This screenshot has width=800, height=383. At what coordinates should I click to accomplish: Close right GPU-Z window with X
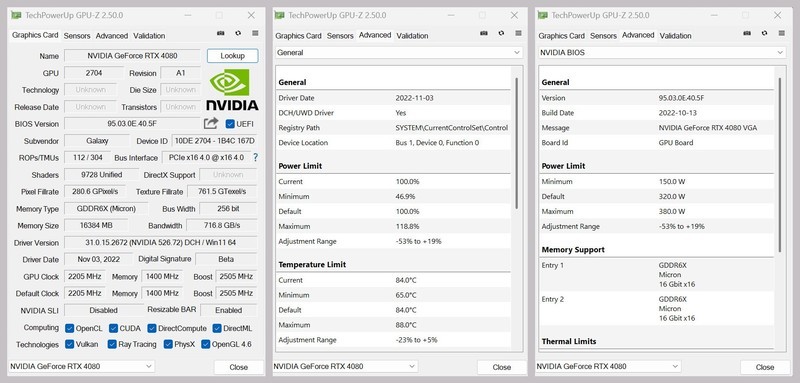click(778, 15)
